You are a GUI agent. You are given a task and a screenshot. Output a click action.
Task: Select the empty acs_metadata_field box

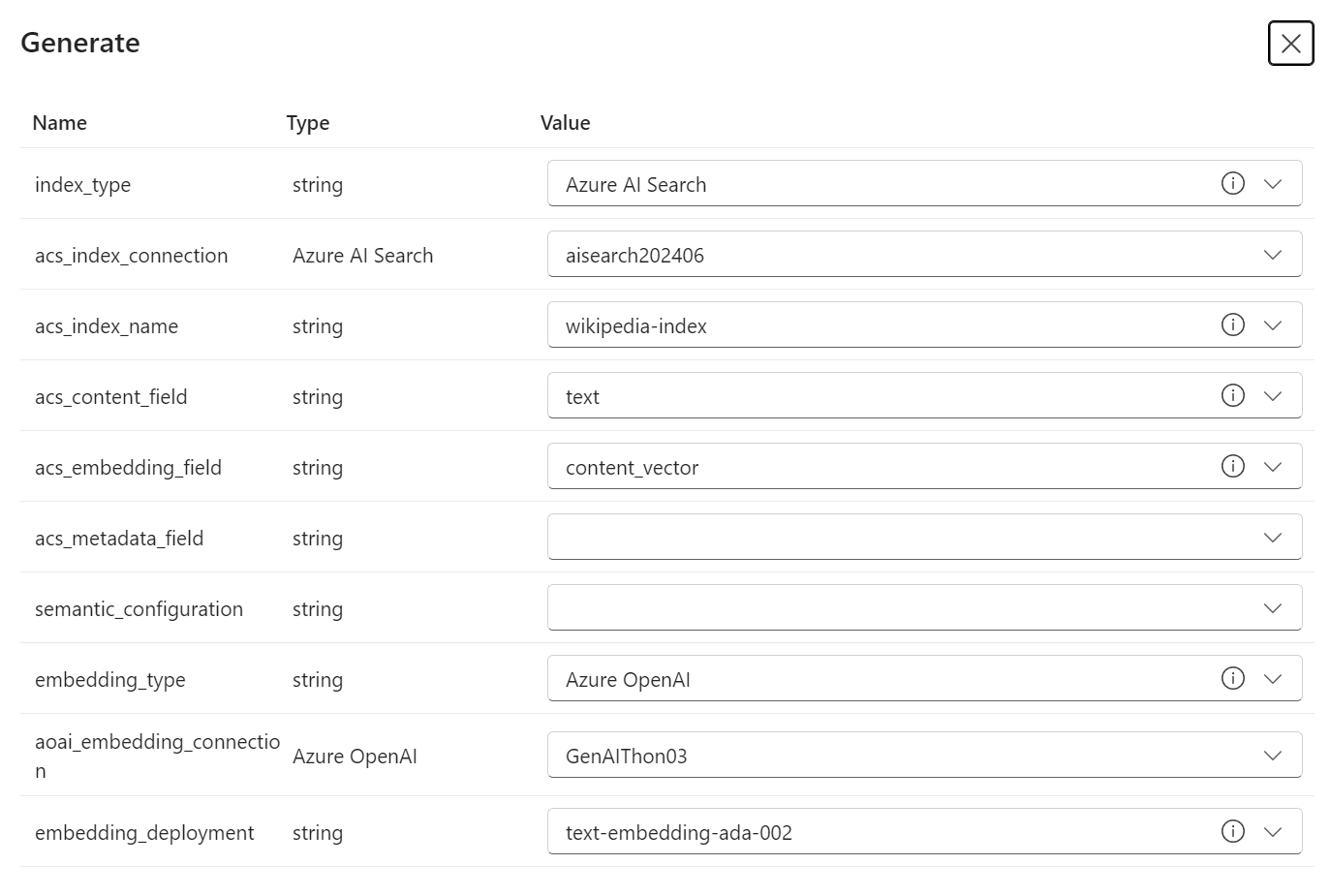pos(924,537)
